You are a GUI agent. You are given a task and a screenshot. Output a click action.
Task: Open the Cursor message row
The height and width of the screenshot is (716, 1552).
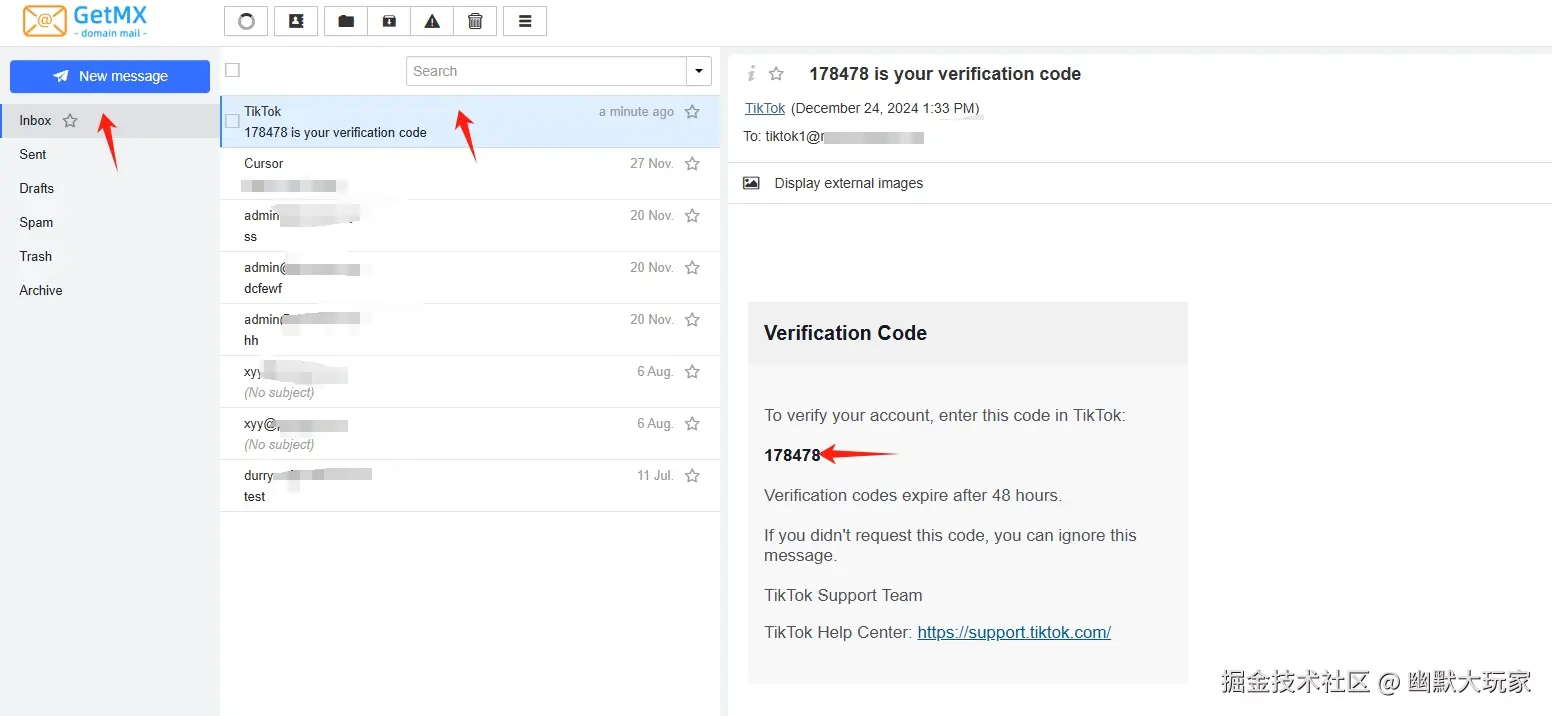470,174
